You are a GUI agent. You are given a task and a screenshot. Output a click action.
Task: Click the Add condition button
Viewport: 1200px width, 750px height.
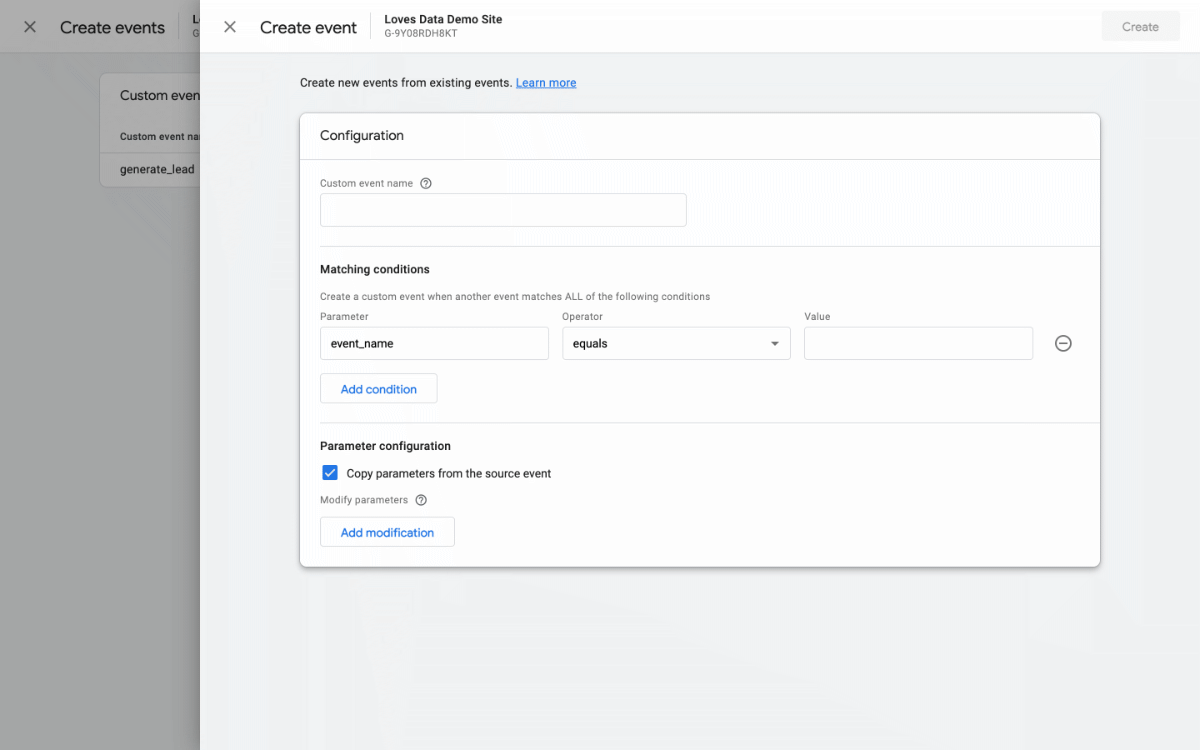point(378,389)
